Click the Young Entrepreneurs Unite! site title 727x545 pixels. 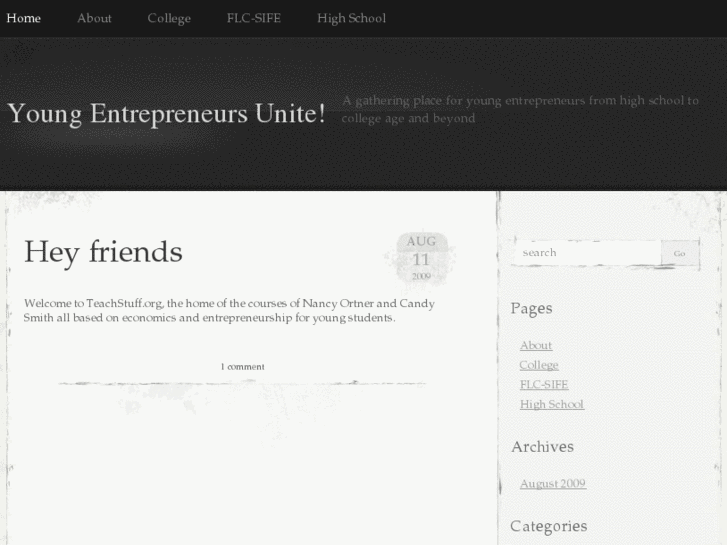[x=166, y=114]
